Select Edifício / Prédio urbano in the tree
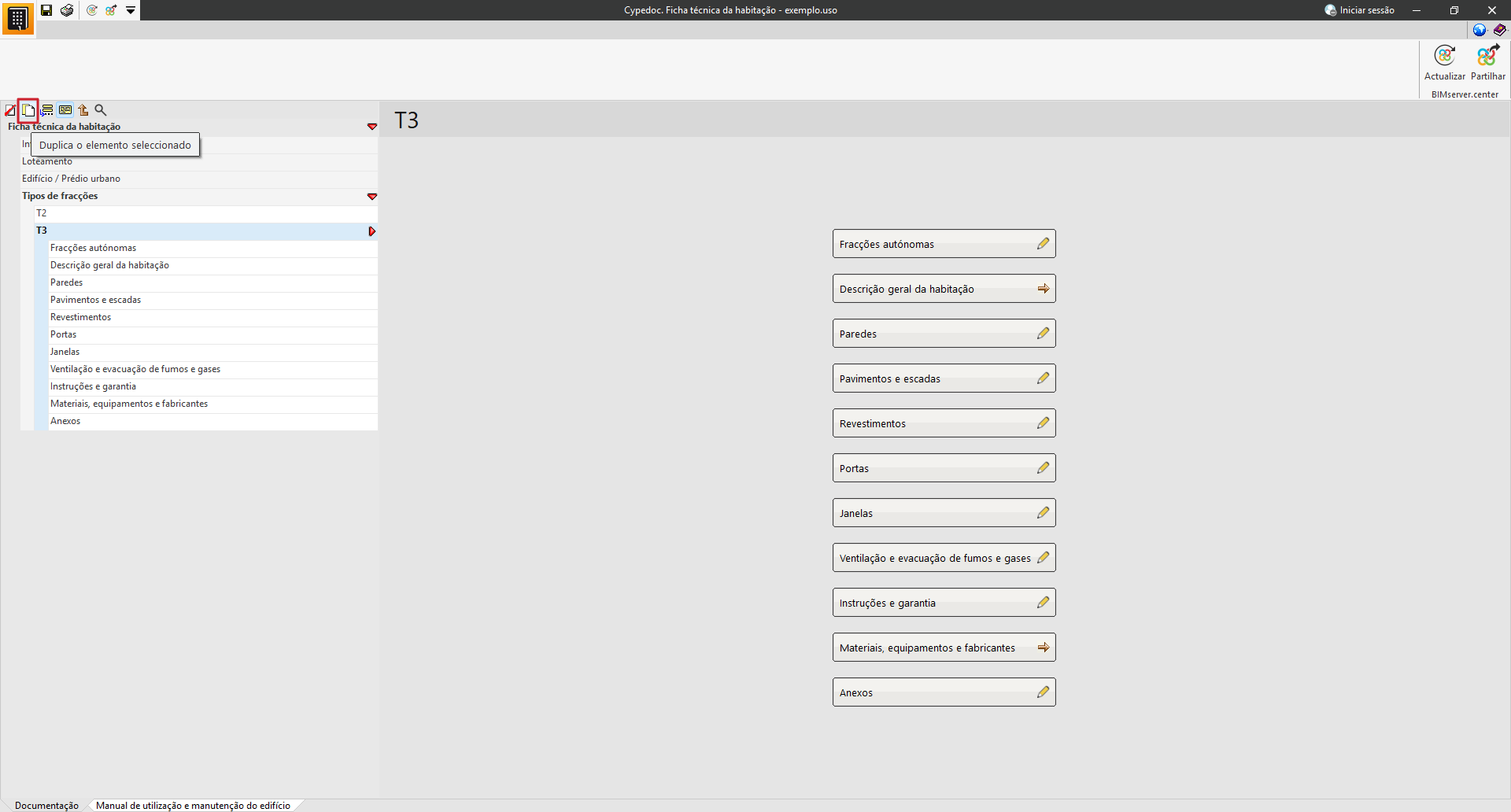This screenshot has height=812, width=1511. tap(199, 179)
